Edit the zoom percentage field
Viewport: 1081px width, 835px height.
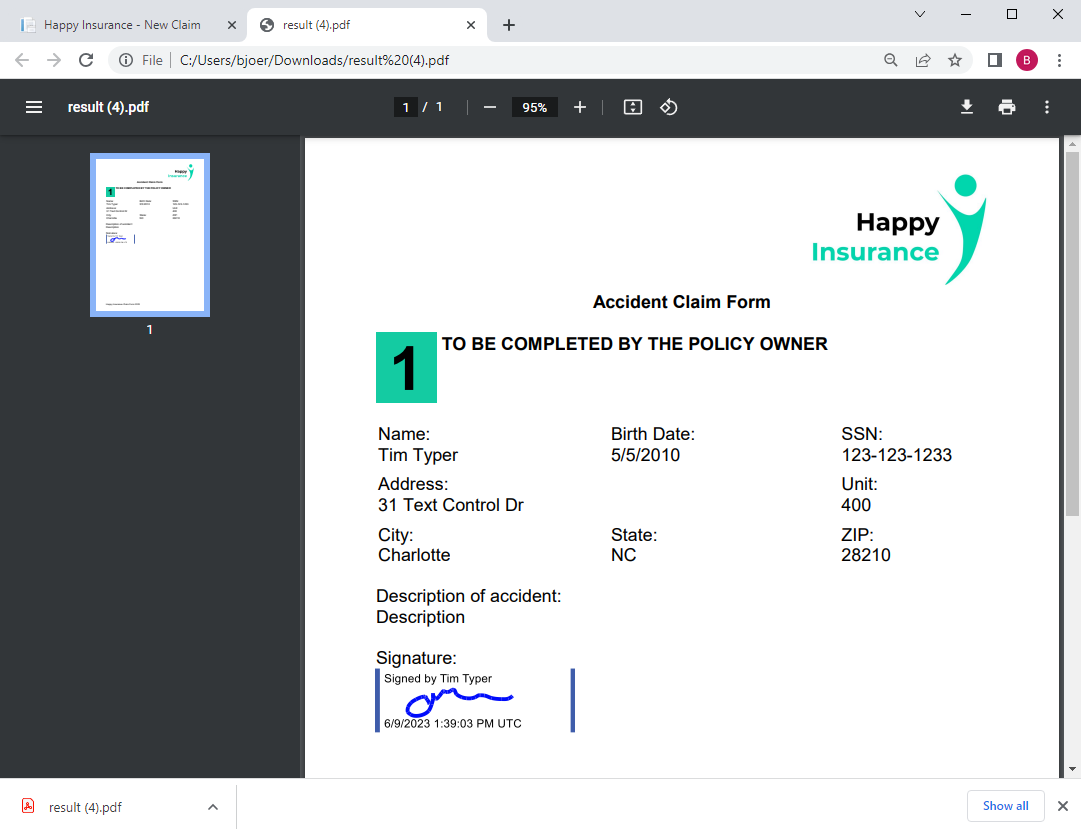534,107
